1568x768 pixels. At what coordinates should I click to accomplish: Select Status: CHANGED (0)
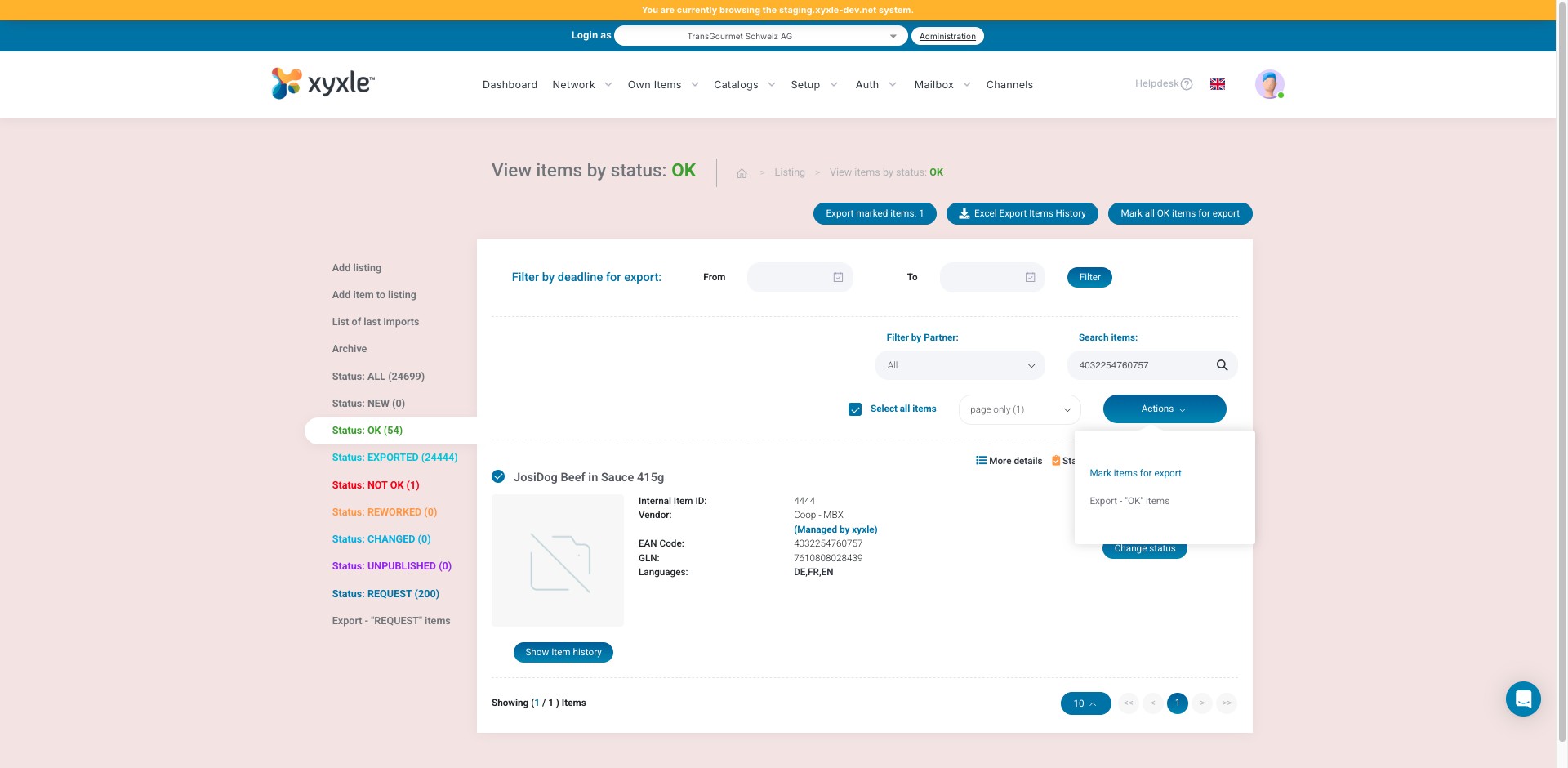381,539
